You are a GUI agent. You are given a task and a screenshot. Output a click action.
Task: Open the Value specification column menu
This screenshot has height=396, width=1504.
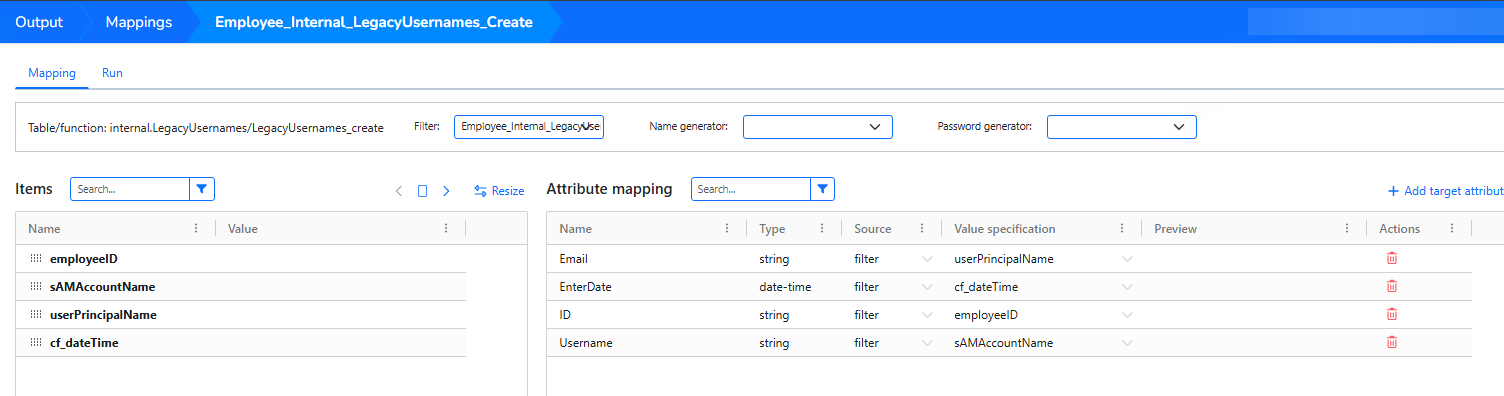1122,229
